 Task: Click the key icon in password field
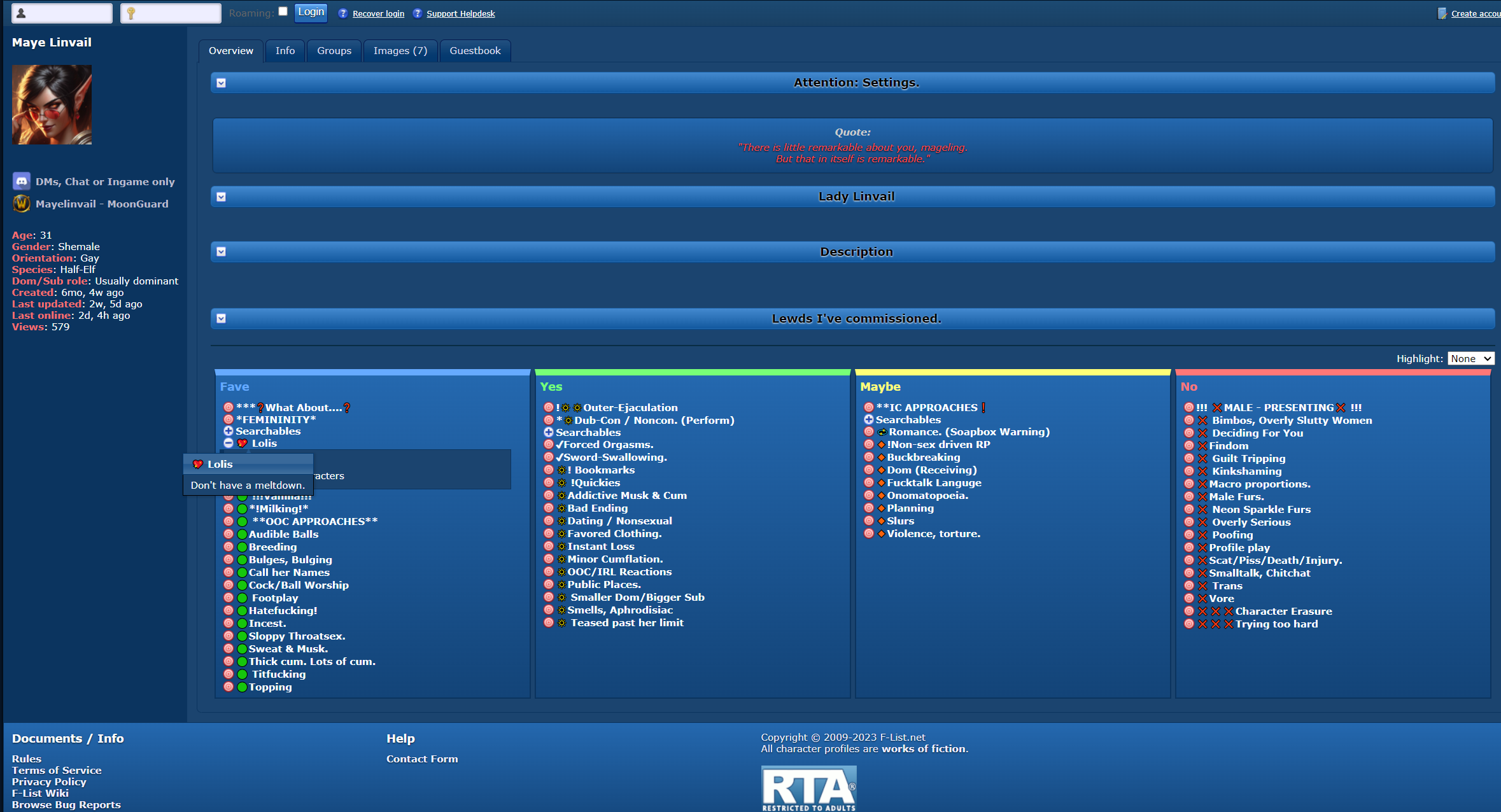tap(131, 13)
